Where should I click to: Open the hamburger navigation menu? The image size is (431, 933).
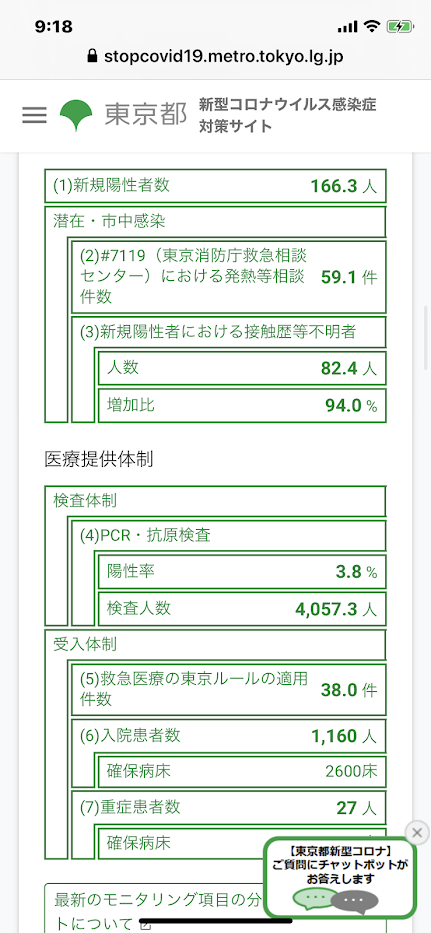point(35,115)
